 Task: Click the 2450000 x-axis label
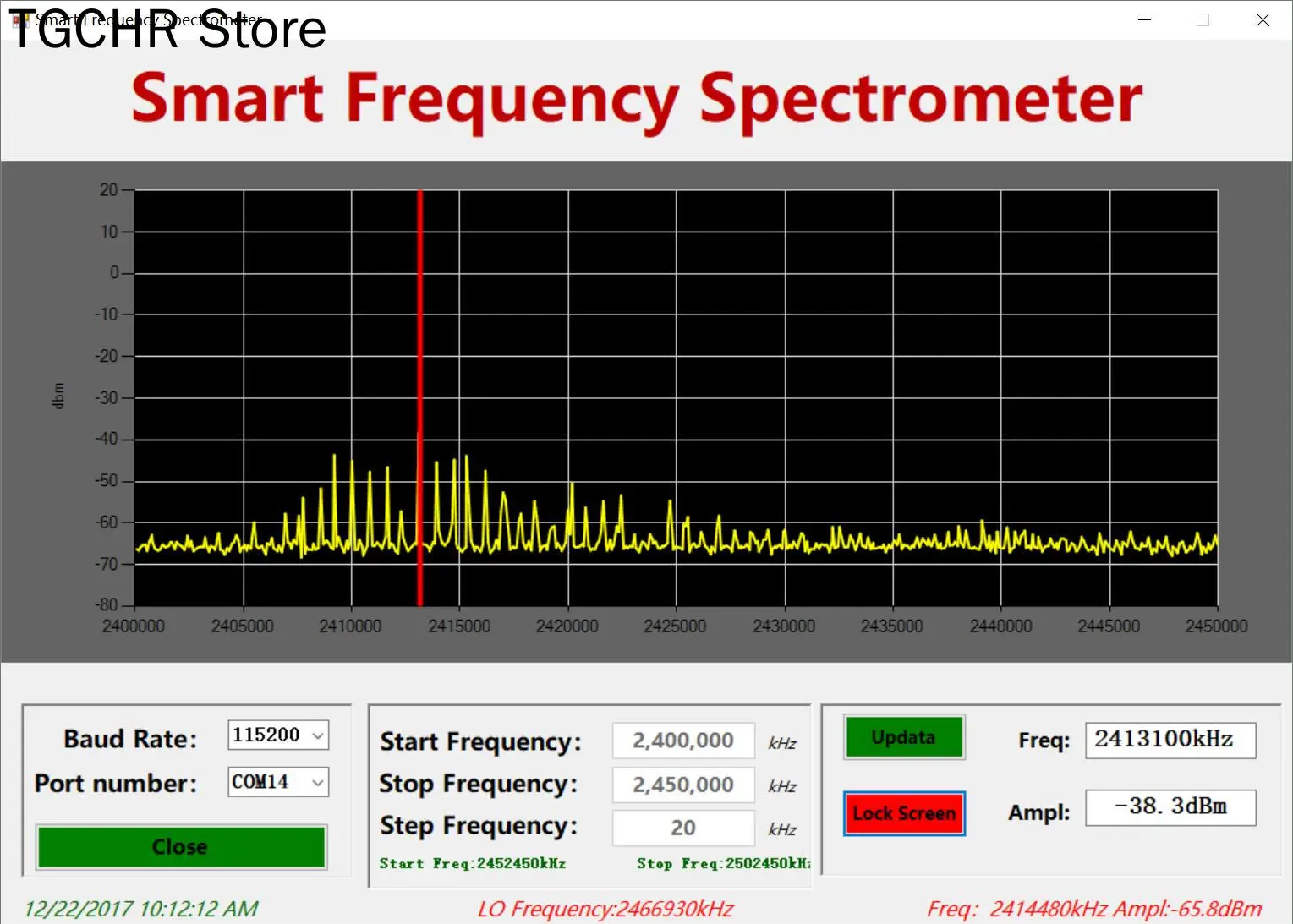coord(1216,626)
